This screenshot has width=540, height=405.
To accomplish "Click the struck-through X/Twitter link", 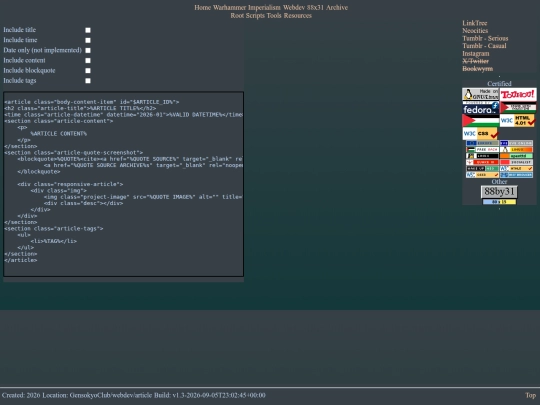I will click(475, 61).
